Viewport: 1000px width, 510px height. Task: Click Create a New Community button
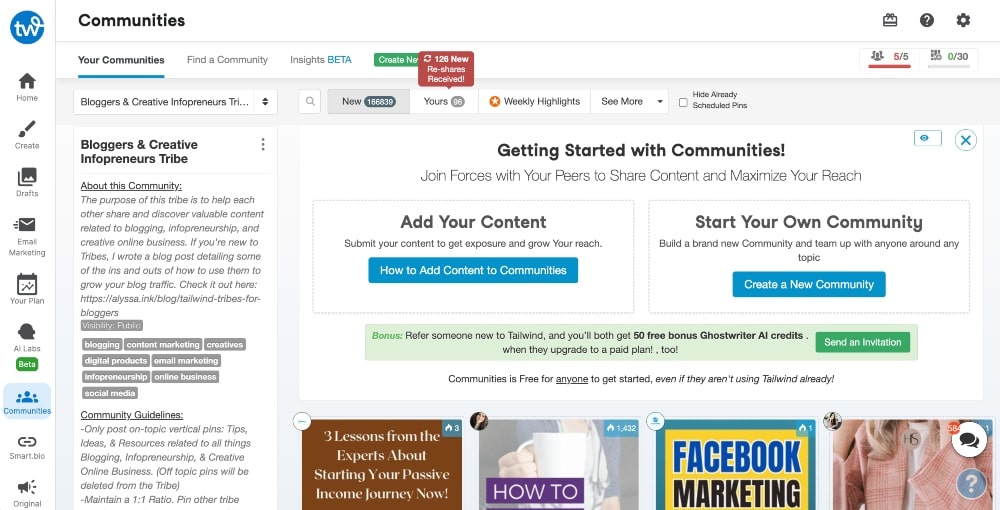(809, 284)
